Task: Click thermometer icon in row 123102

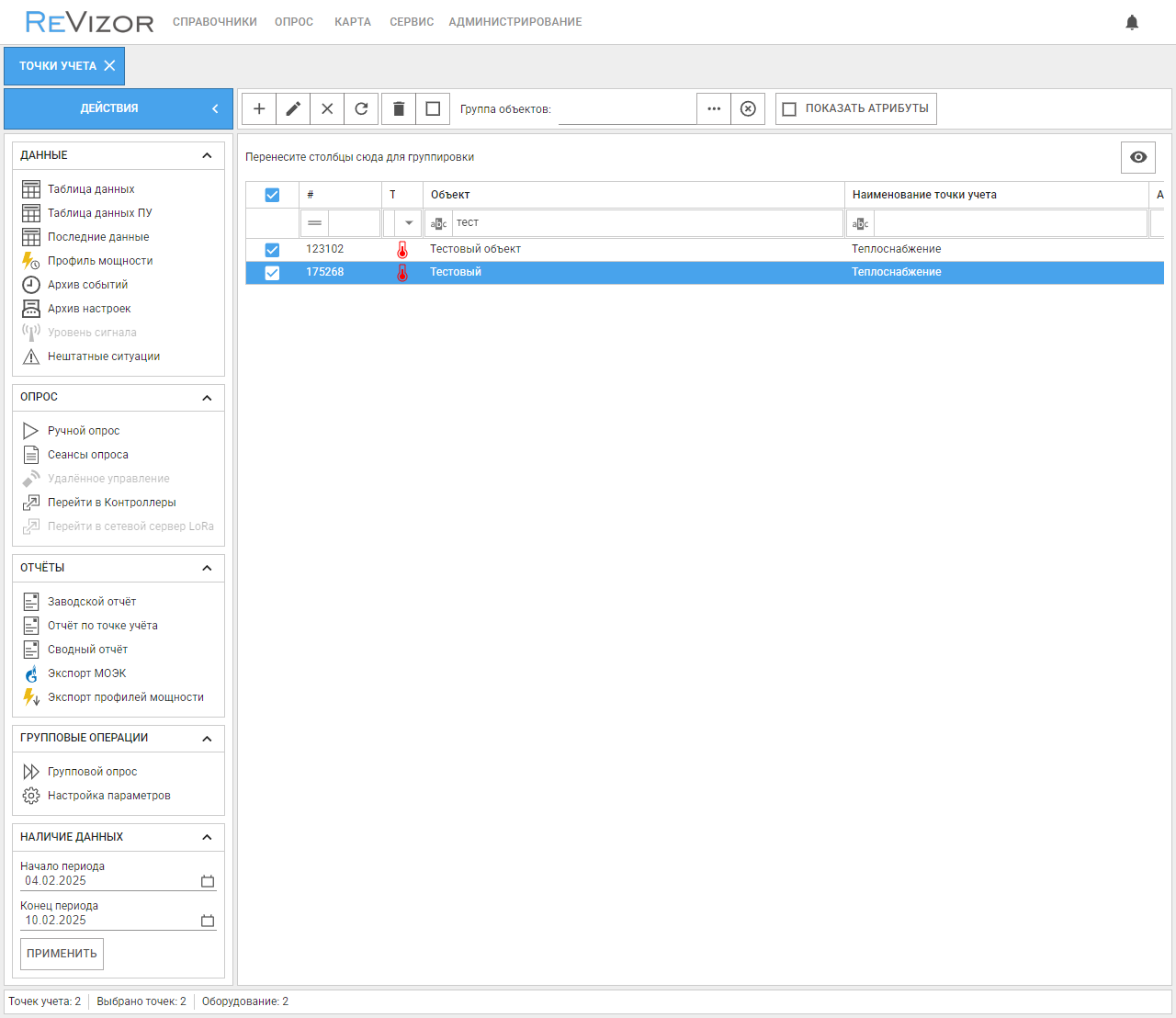Action: [x=402, y=249]
